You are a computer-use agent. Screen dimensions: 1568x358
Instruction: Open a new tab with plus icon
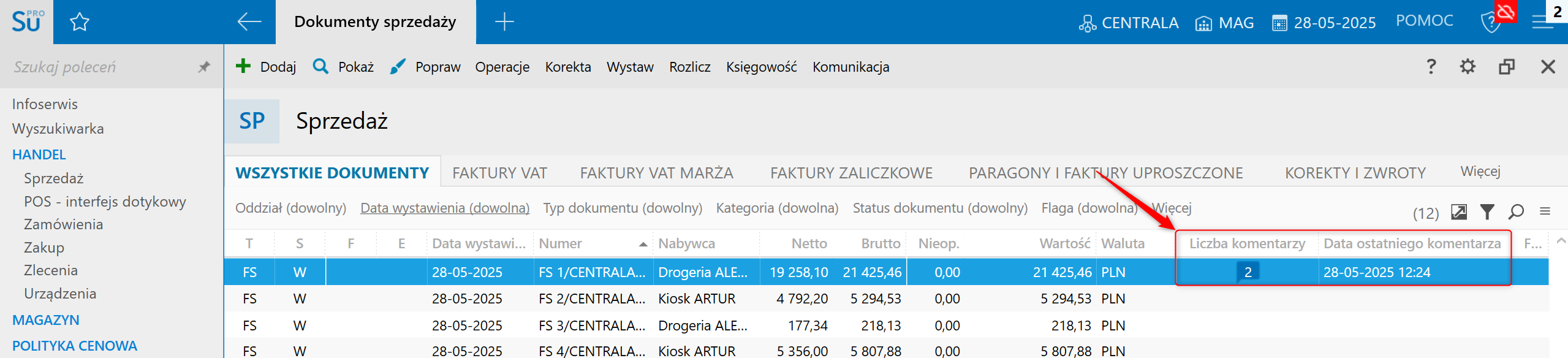[504, 22]
